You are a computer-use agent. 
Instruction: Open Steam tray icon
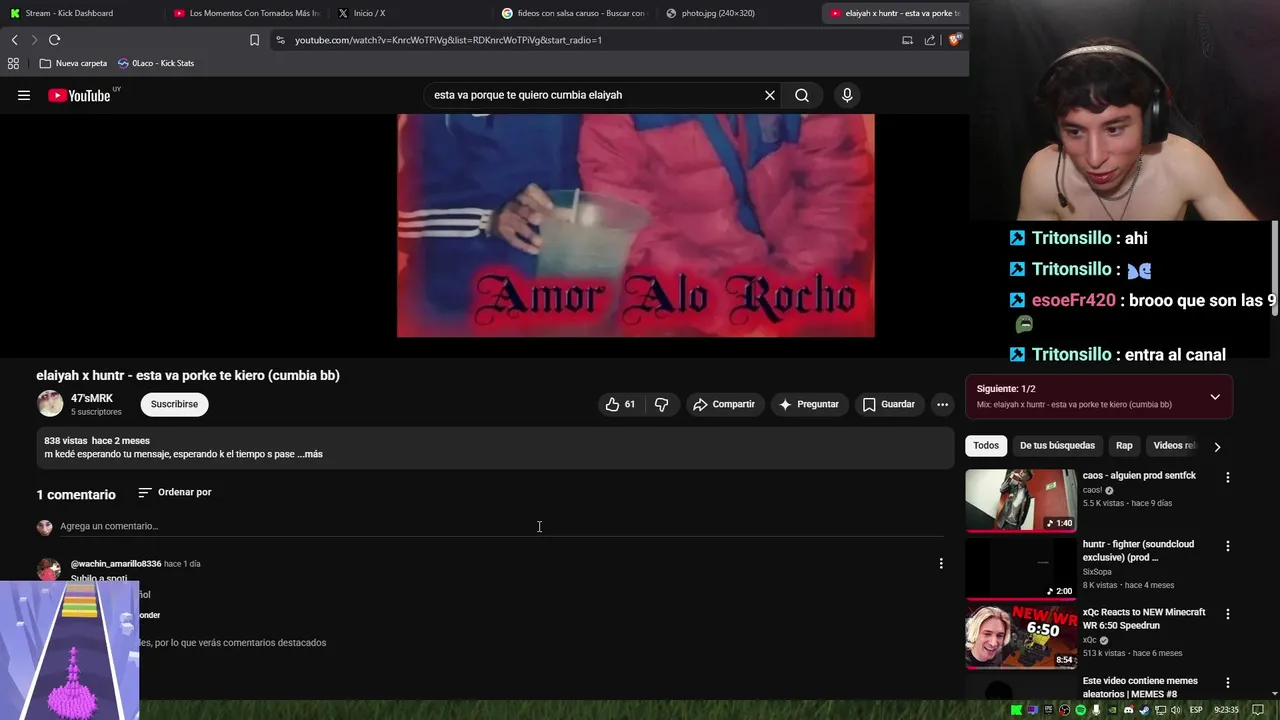coord(1144,710)
